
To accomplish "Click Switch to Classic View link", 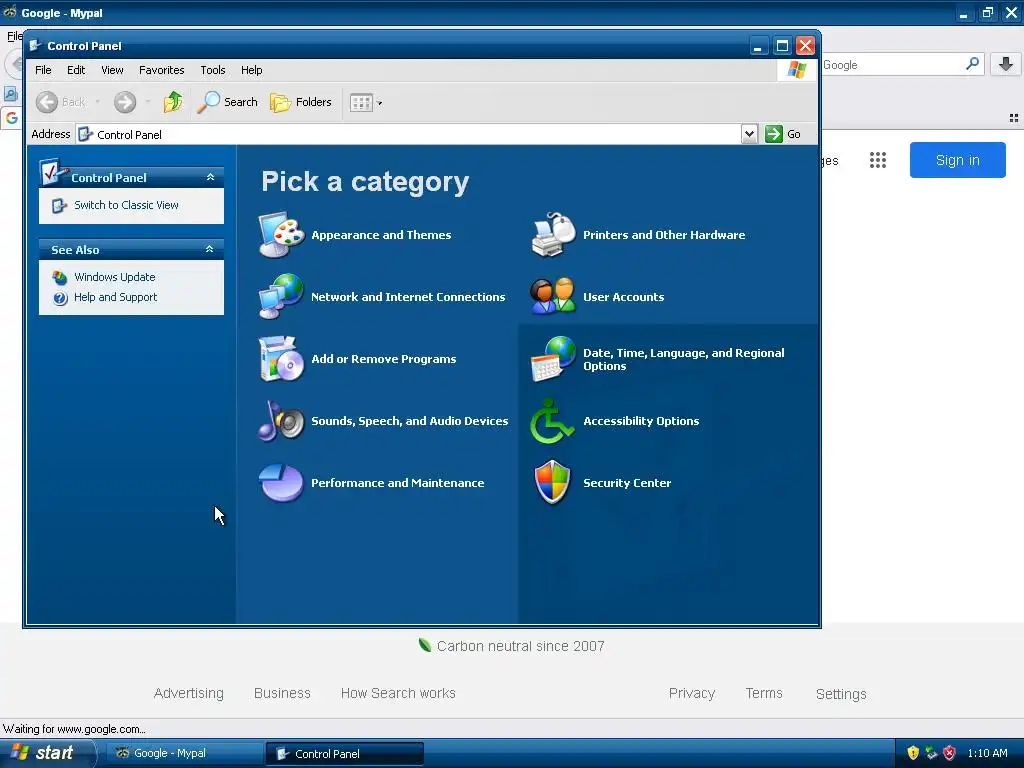I will click(126, 205).
